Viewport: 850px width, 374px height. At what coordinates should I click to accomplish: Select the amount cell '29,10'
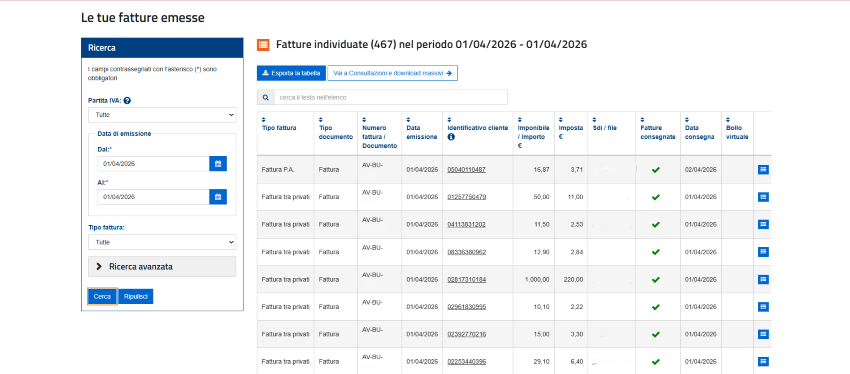click(x=534, y=362)
